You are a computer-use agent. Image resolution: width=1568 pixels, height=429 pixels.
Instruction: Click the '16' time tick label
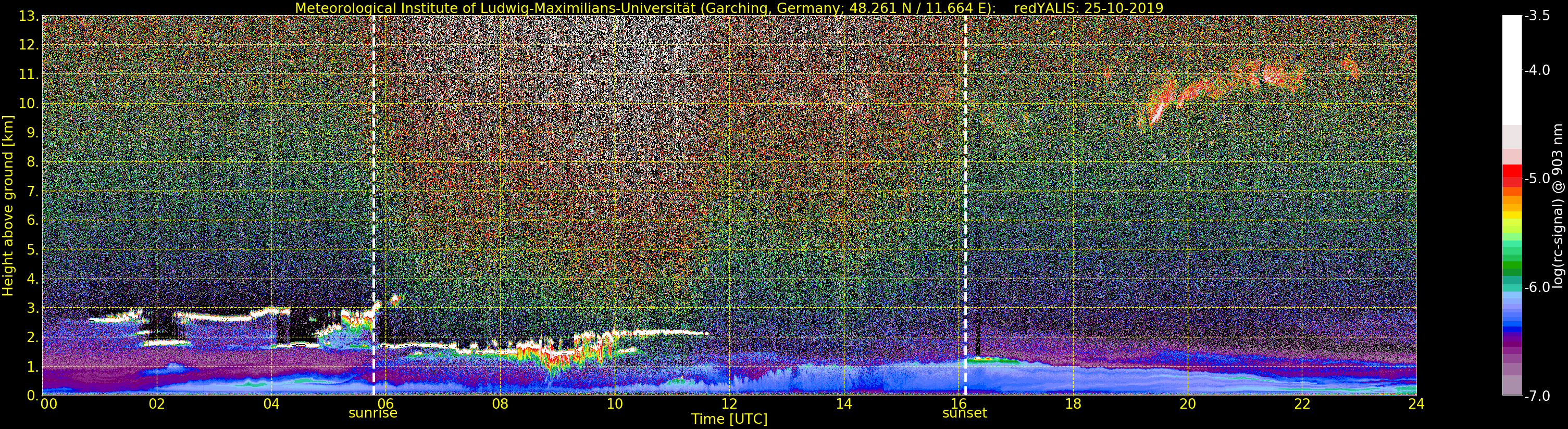958,403
